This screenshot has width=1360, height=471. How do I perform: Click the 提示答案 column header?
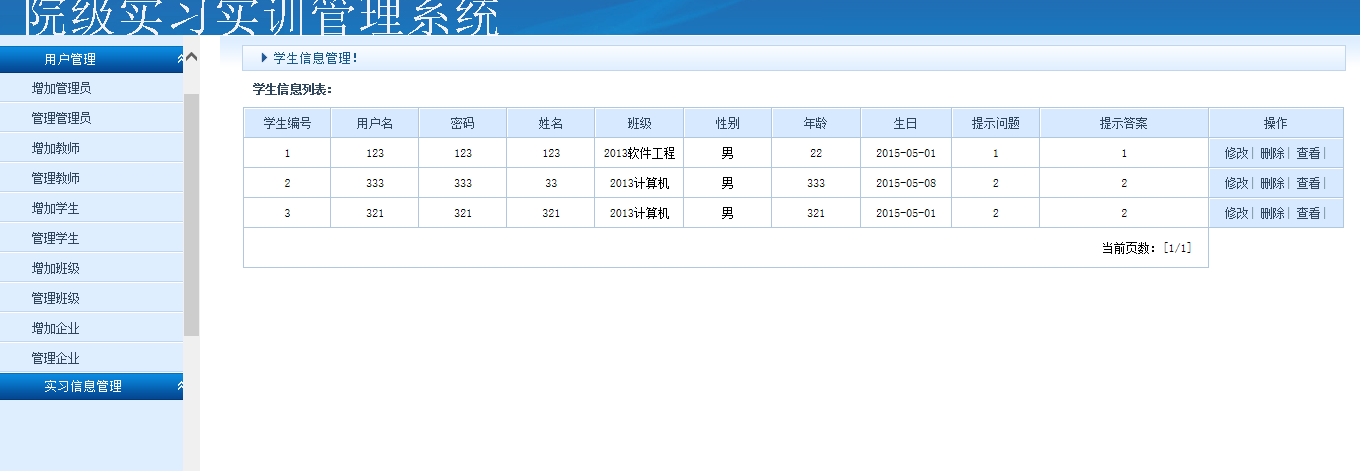(x=1124, y=123)
